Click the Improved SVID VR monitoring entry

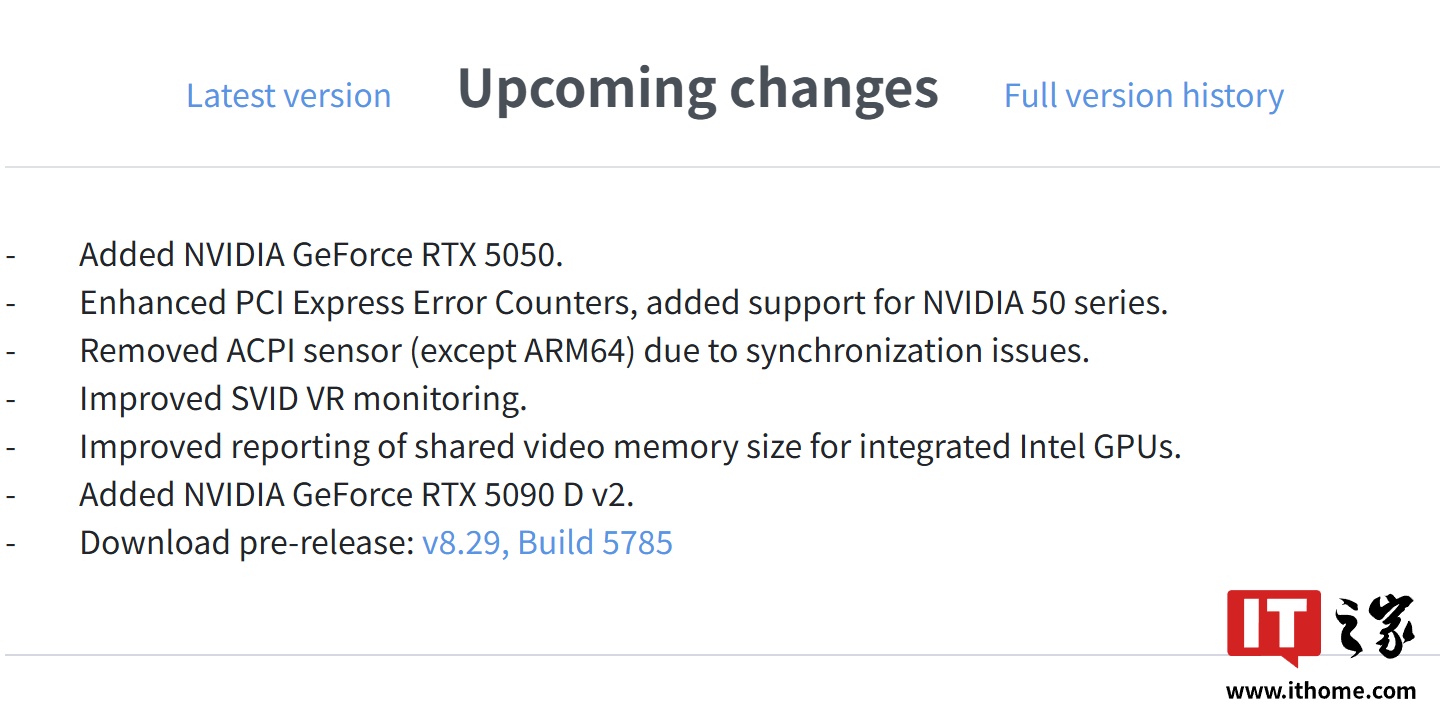click(303, 399)
